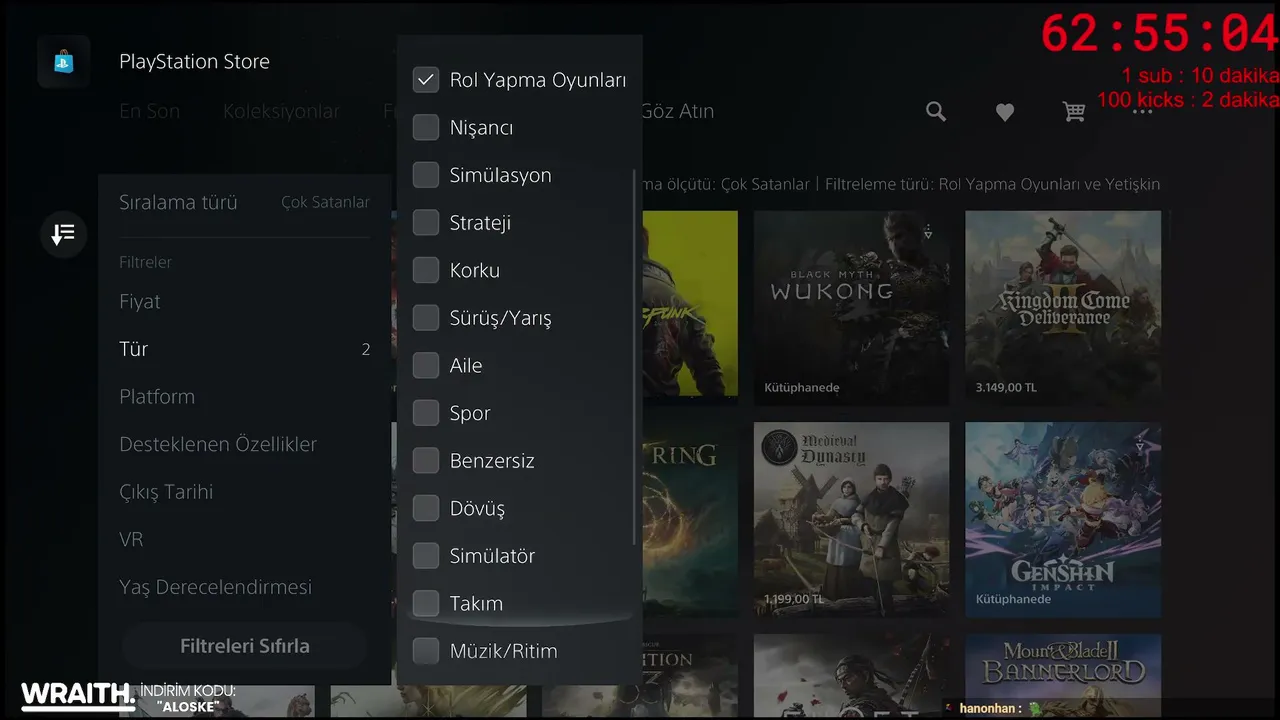1280x720 pixels.
Task: Open the Cyberpunk game tile
Action: pos(690,308)
